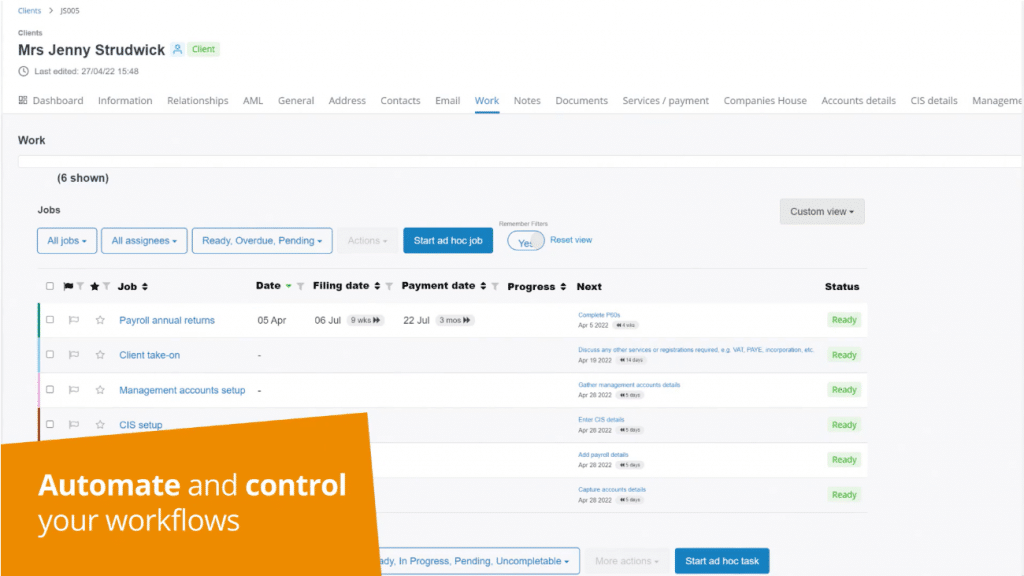This screenshot has width=1024, height=576.
Task: Open the Companies House tab
Action: click(764, 101)
